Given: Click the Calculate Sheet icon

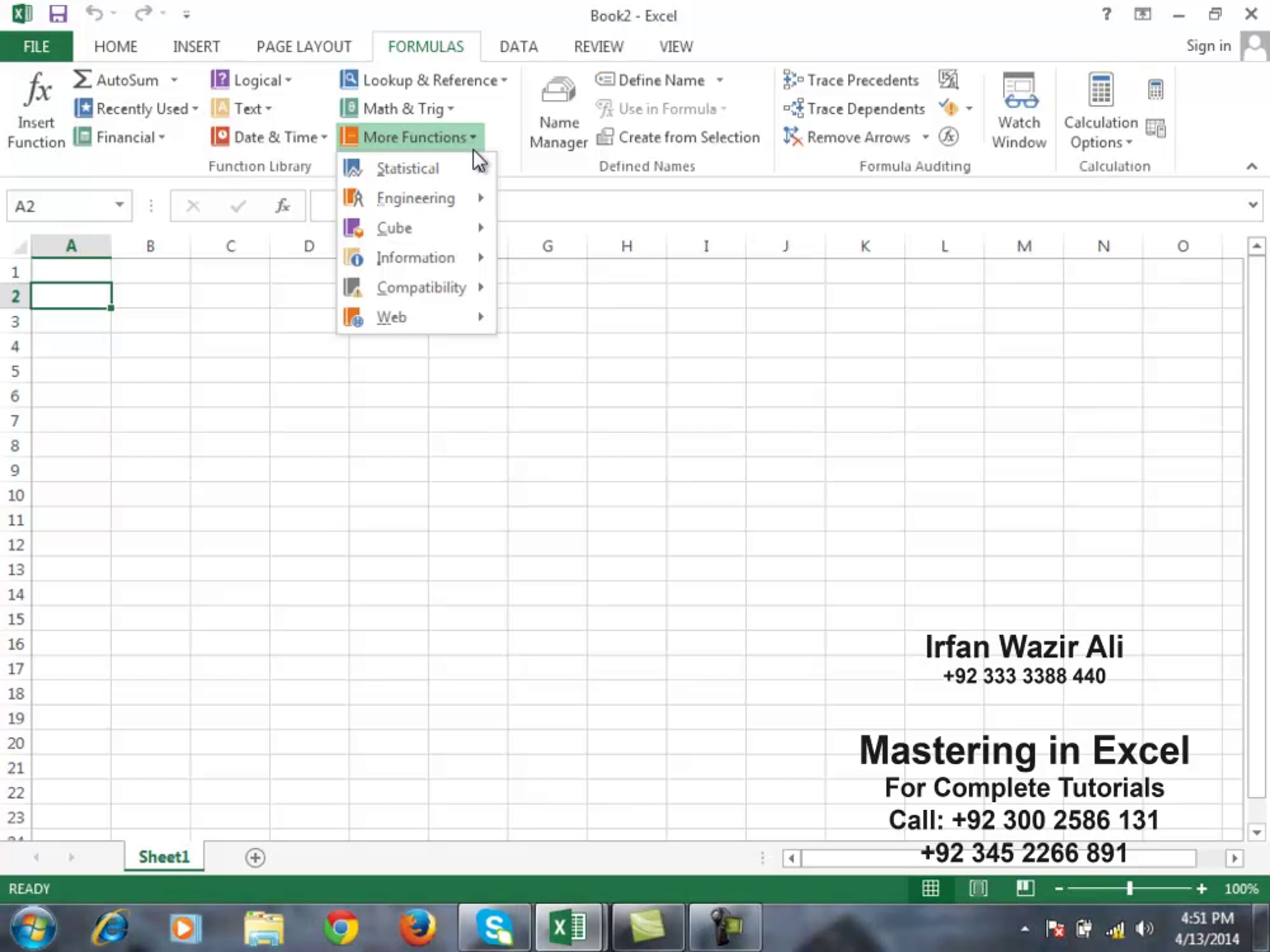Looking at the screenshot, I should [x=1155, y=129].
